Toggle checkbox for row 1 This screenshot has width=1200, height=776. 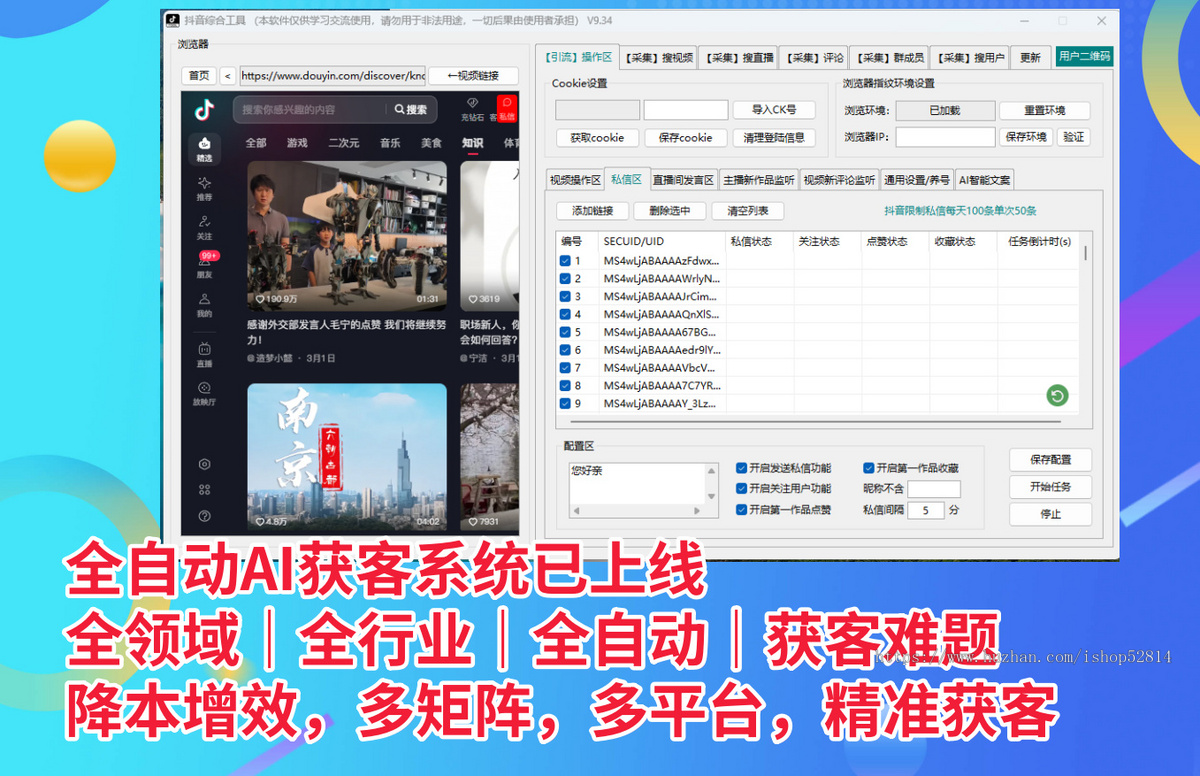click(565, 261)
